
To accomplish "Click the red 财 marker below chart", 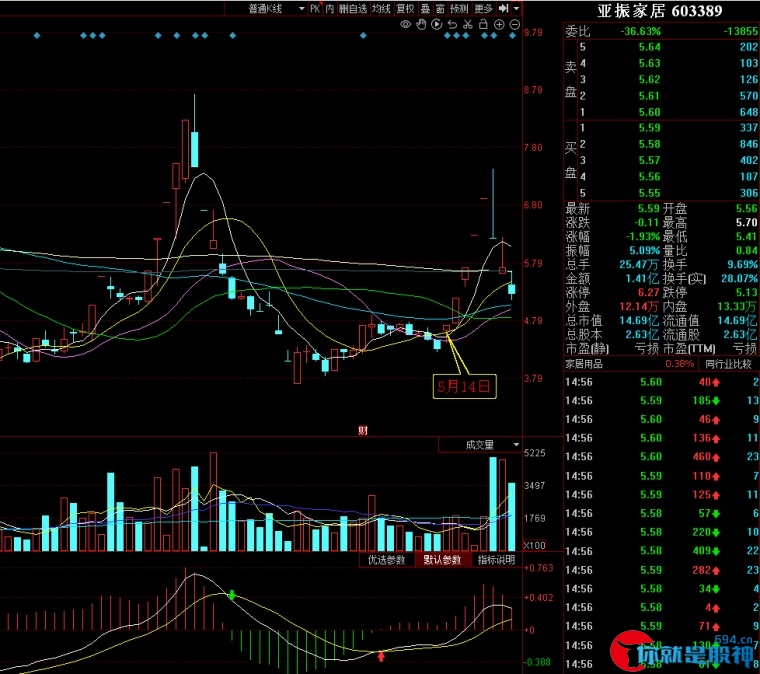I will coord(363,430).
